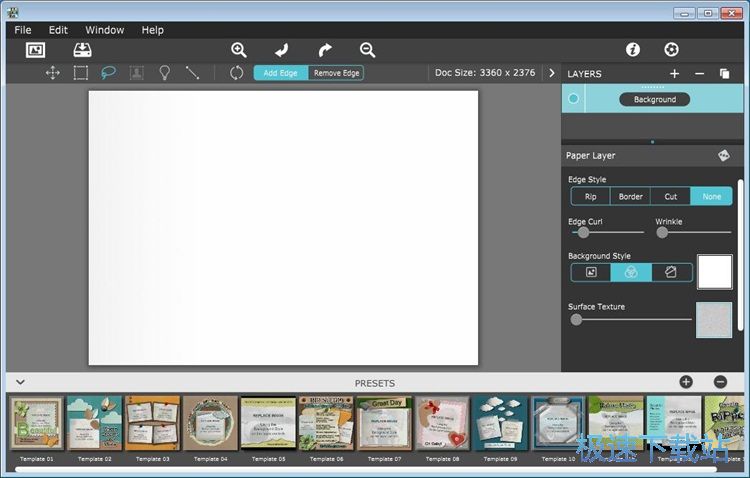This screenshot has height=478, width=750.
Task: Add a preset with plus button
Action: click(x=686, y=382)
